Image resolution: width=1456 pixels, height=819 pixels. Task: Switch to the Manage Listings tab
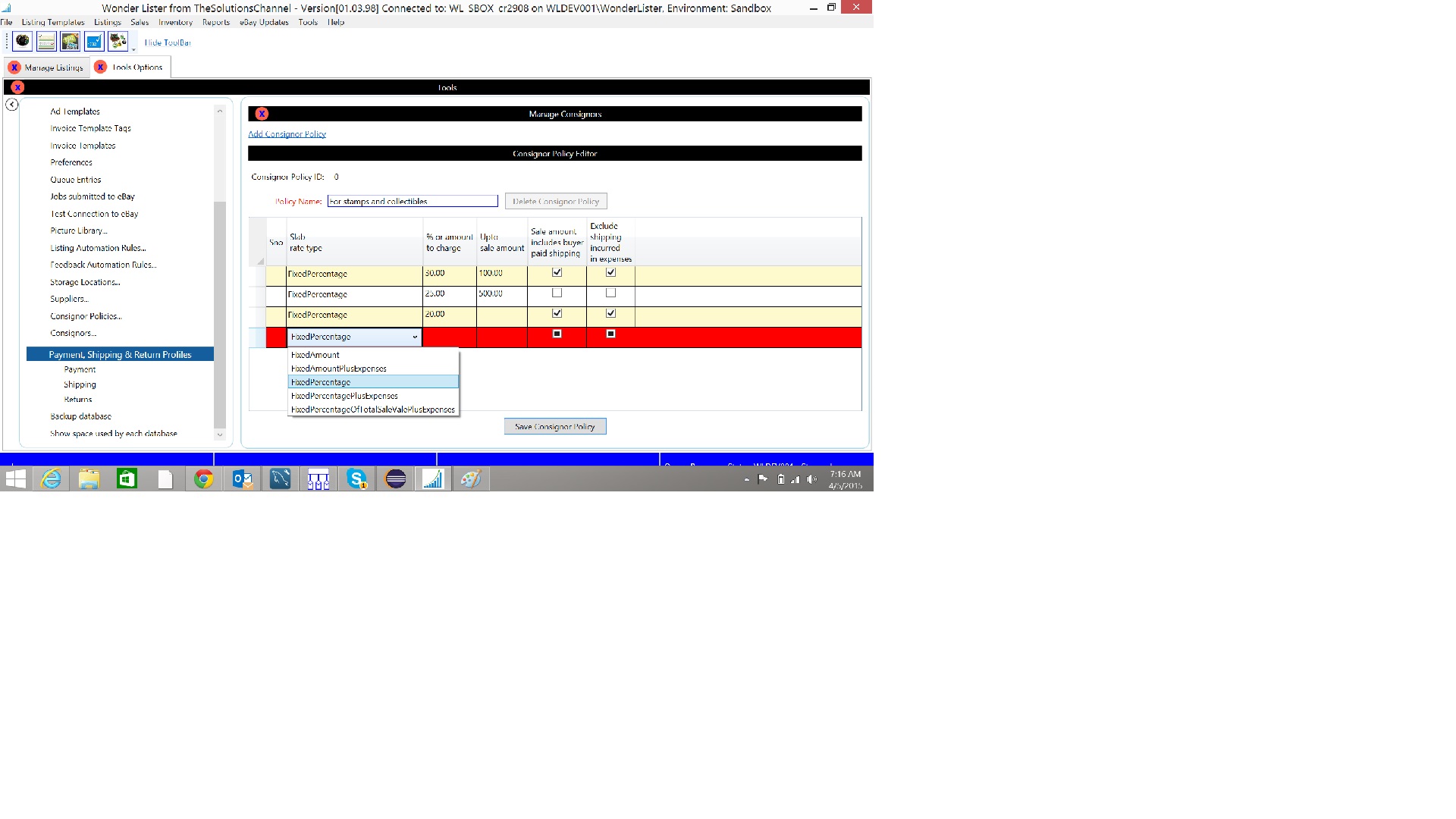pyautogui.click(x=54, y=67)
